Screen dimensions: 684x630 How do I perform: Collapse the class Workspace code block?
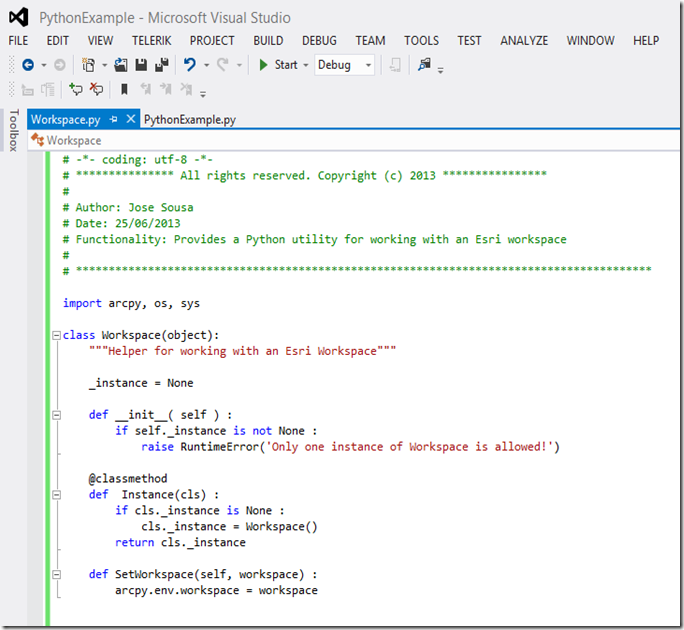point(56,335)
